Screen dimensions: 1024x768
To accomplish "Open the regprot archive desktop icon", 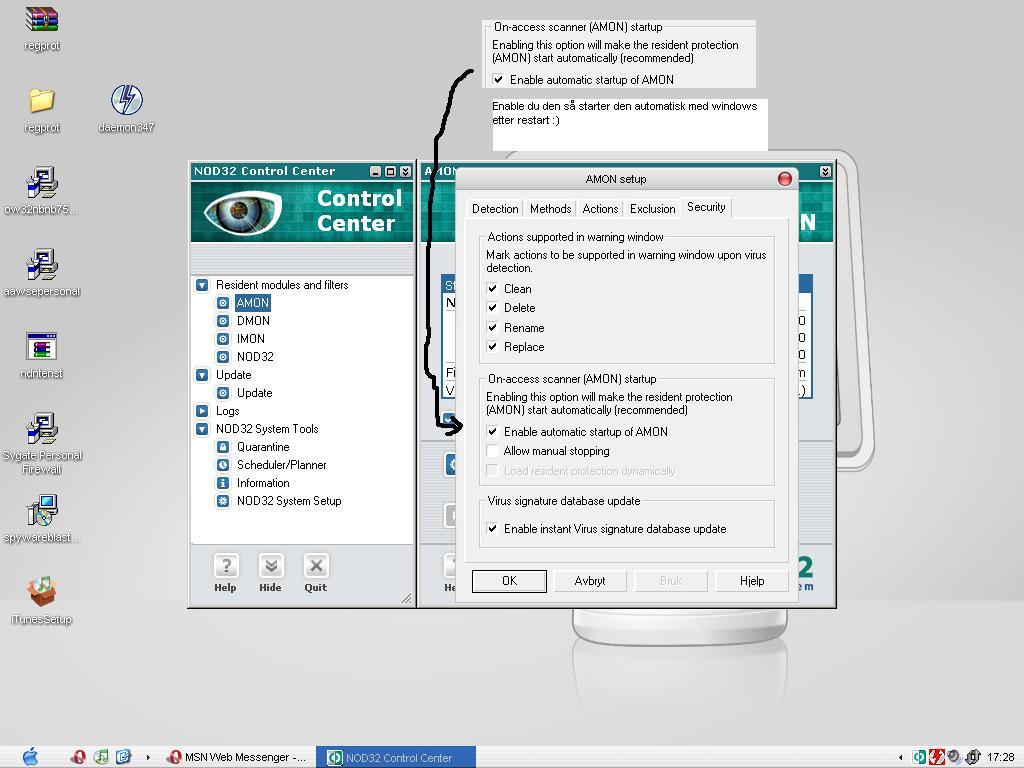I will point(42,19).
